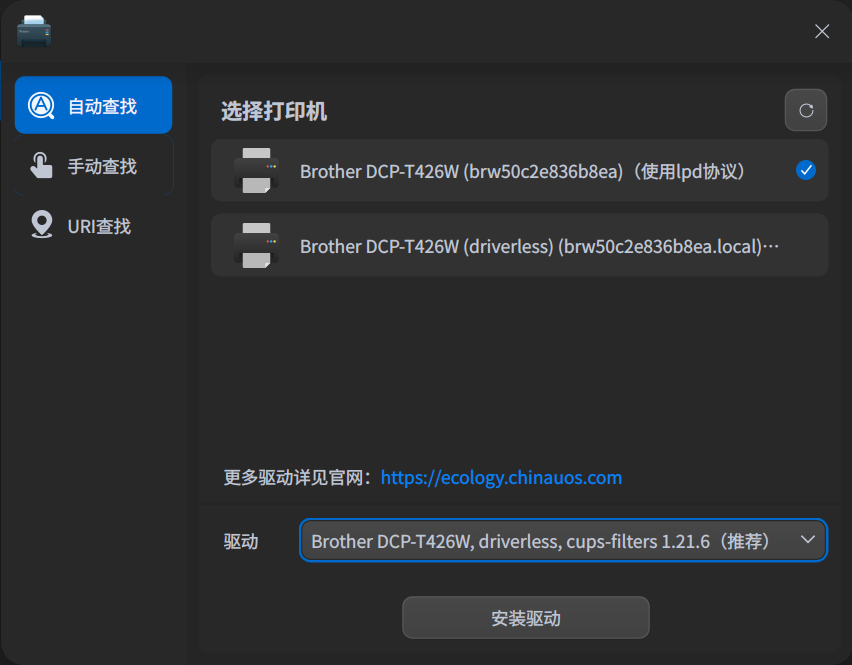Image resolution: width=852 pixels, height=665 pixels.
Task: Switch to the 手动查找 tab
Action: tap(93, 164)
